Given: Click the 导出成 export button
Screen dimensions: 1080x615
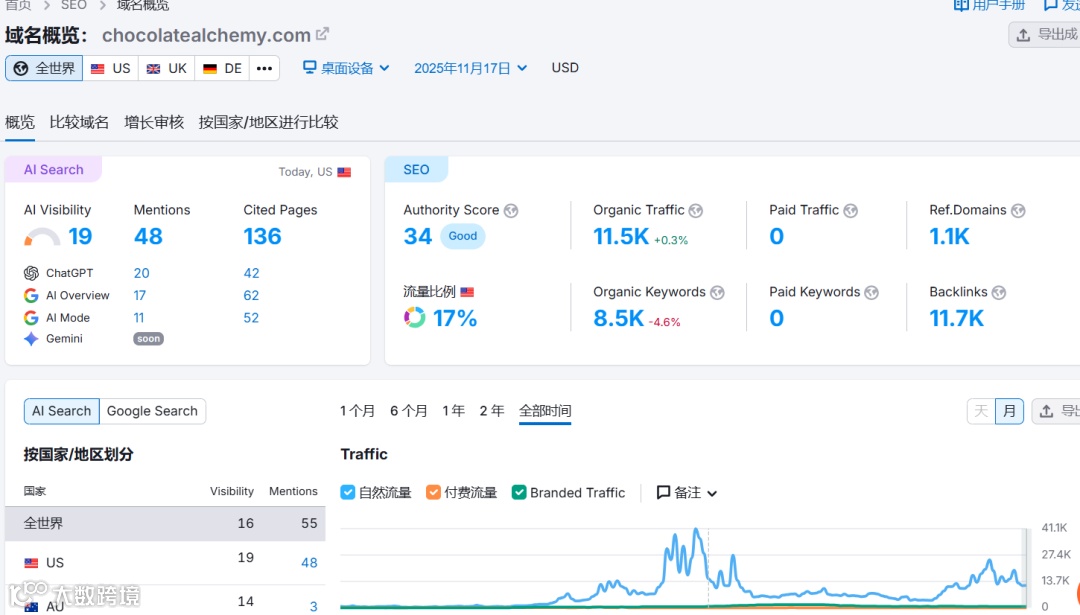Looking at the screenshot, I should tap(1047, 34).
